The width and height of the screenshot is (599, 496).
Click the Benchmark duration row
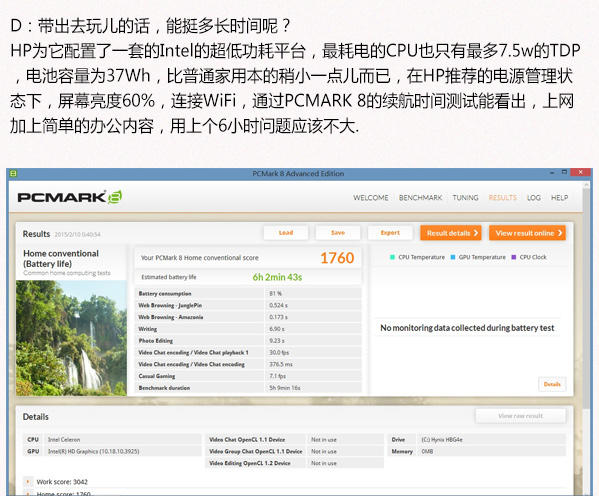(248, 388)
